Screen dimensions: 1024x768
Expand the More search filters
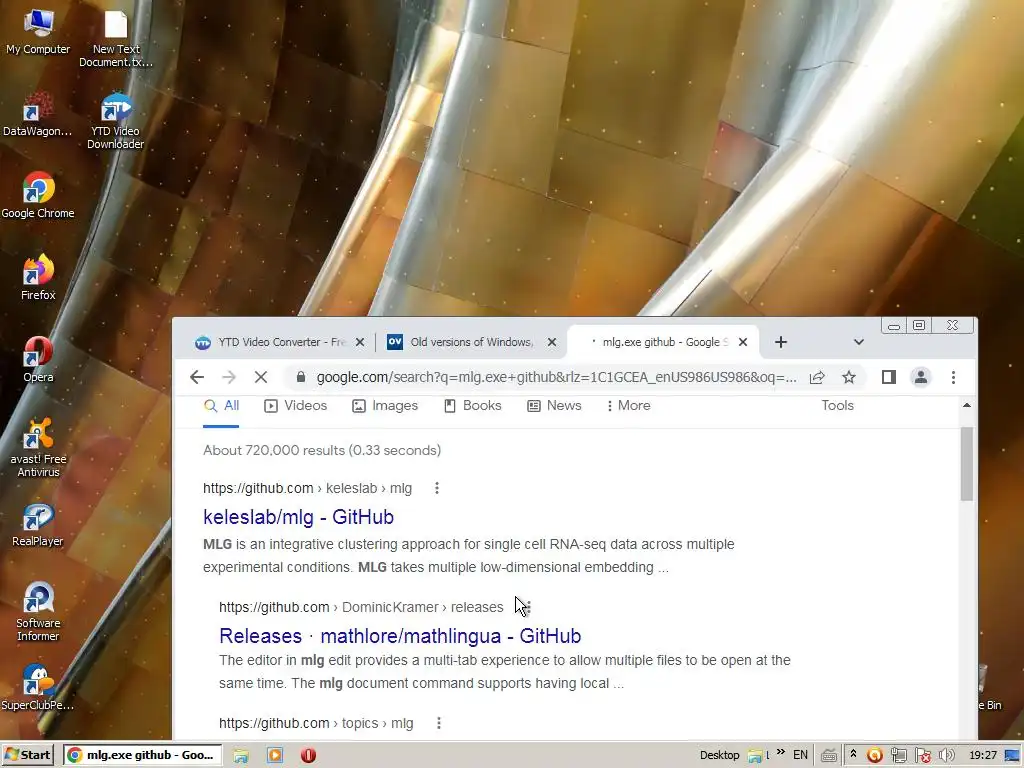(x=628, y=406)
